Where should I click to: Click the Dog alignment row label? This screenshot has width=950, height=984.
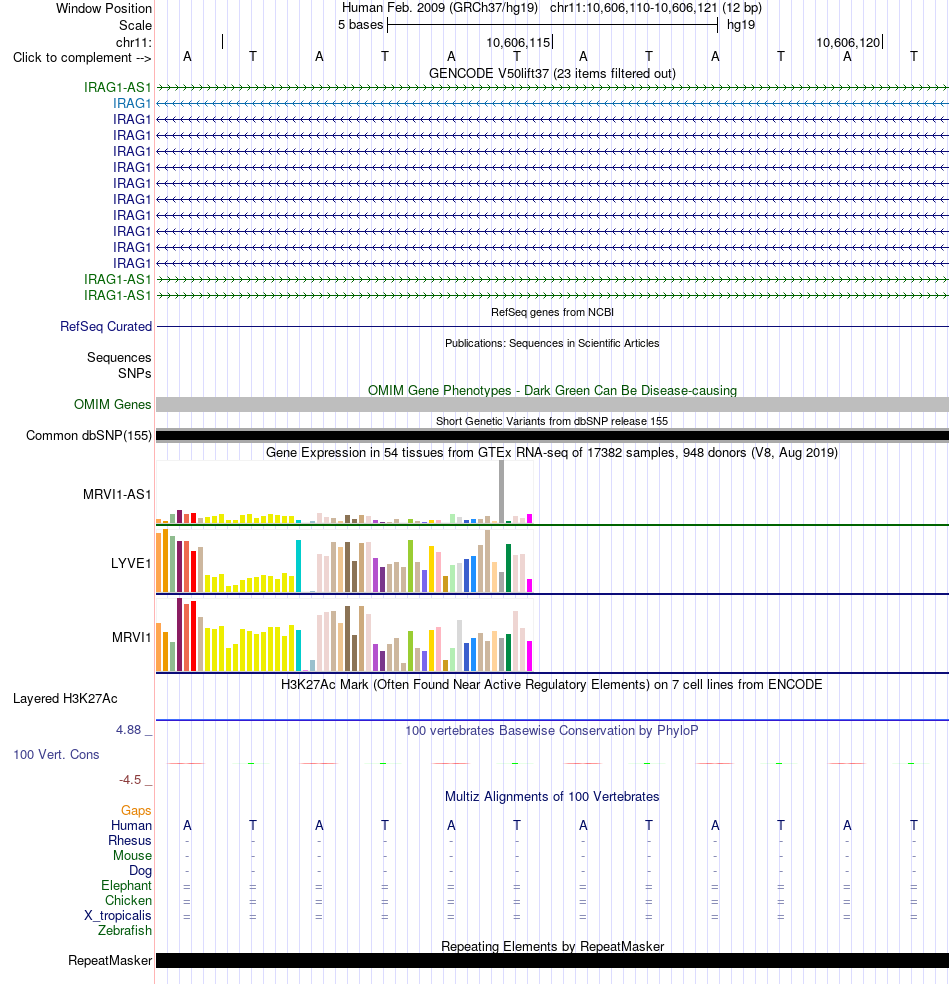click(x=141, y=871)
